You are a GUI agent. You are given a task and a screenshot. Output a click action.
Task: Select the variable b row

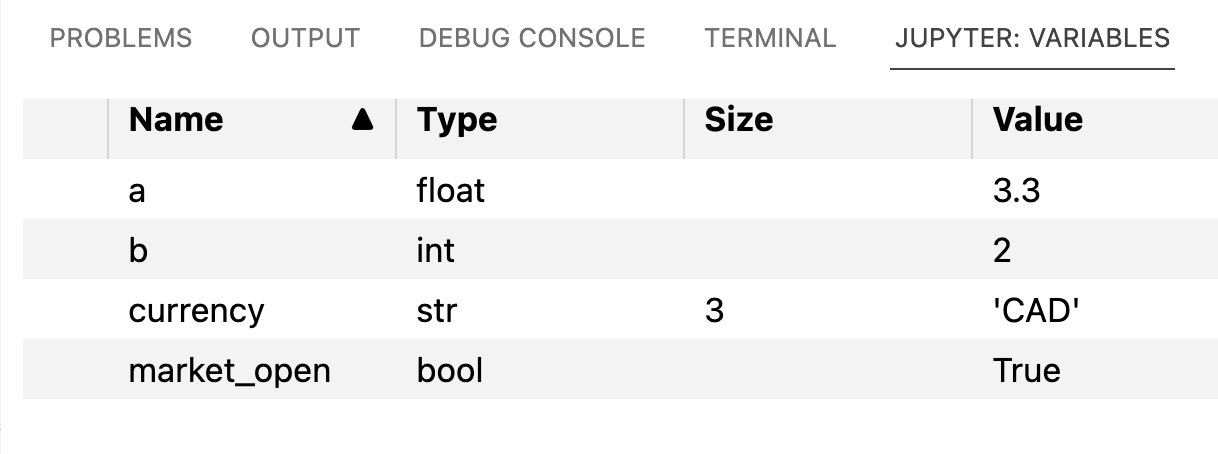620,250
